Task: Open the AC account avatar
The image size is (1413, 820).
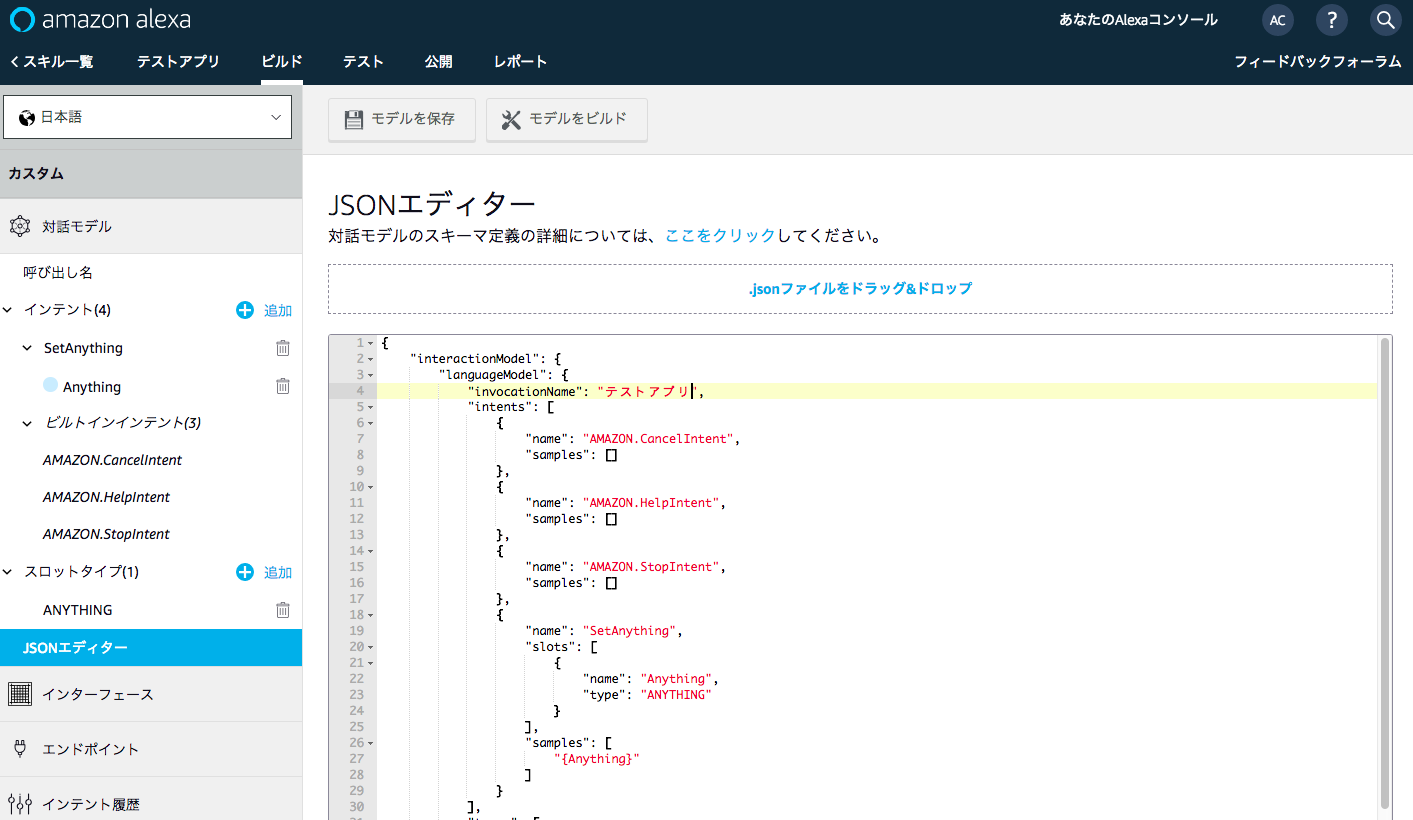Action: 1277,20
